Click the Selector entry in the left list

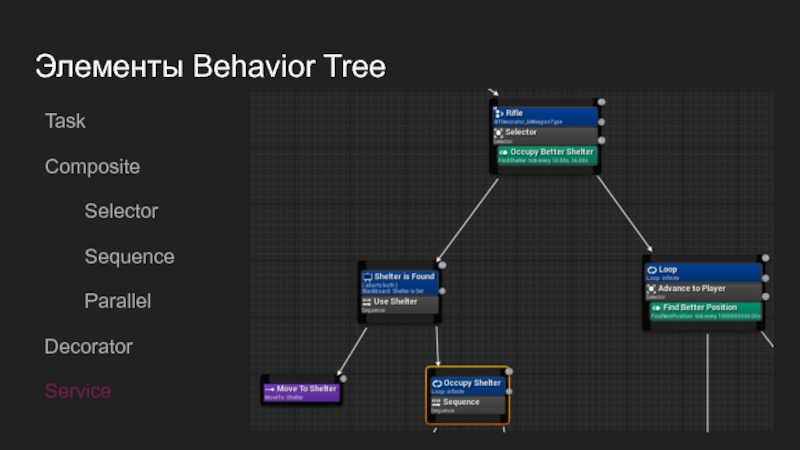coord(121,211)
